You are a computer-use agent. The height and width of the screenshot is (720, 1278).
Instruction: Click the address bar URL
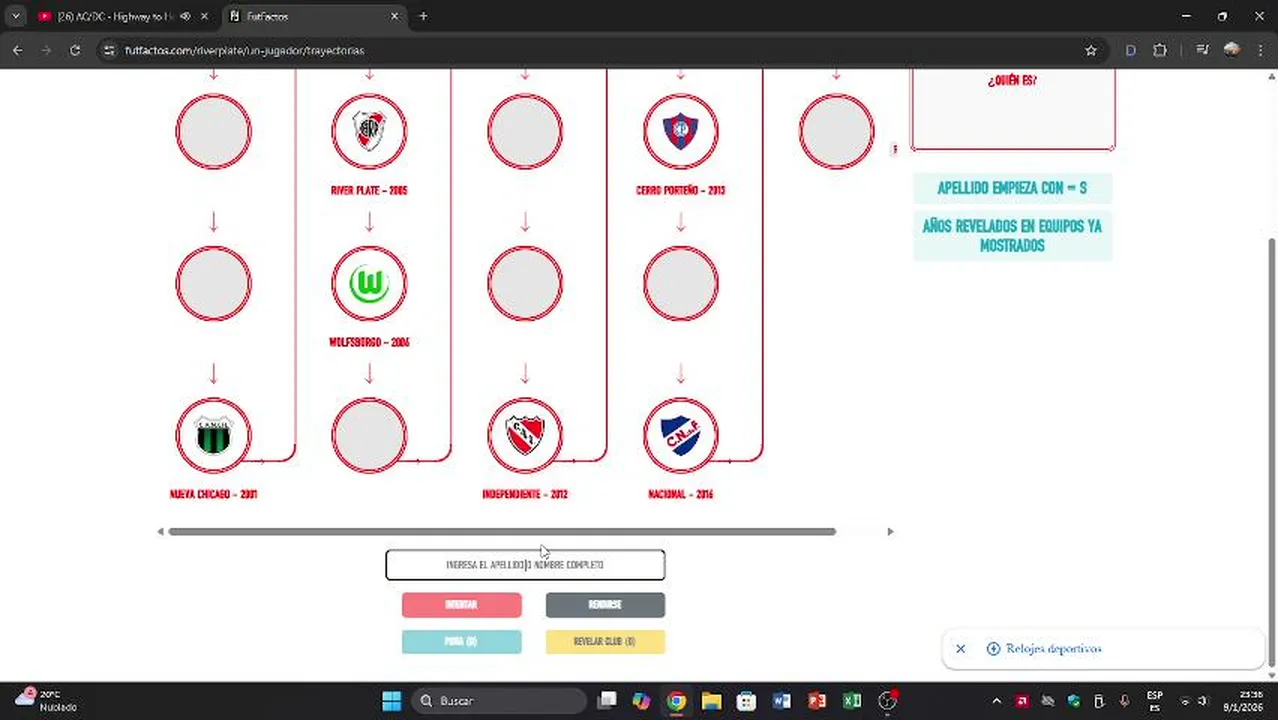click(x=244, y=50)
